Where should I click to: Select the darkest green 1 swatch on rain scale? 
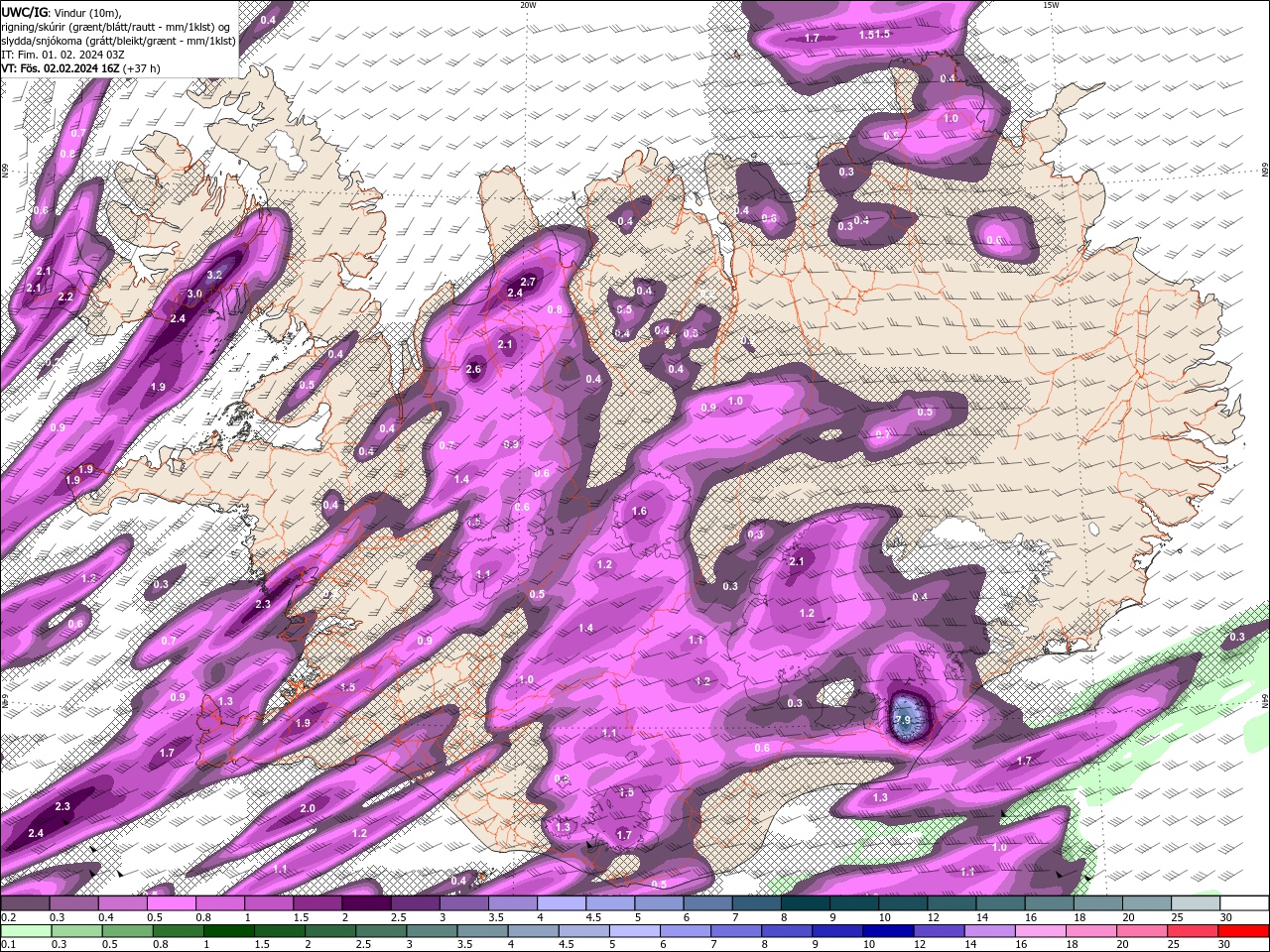click(228, 931)
